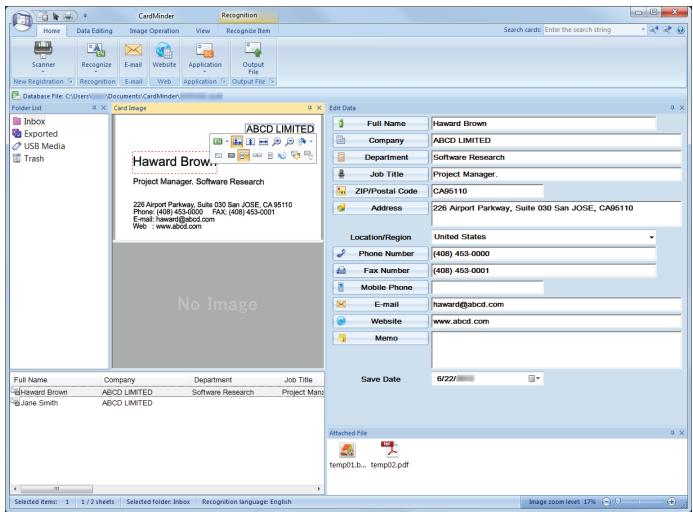Pin the Edit Data pane
This screenshot has height=512, width=693.
[672, 108]
